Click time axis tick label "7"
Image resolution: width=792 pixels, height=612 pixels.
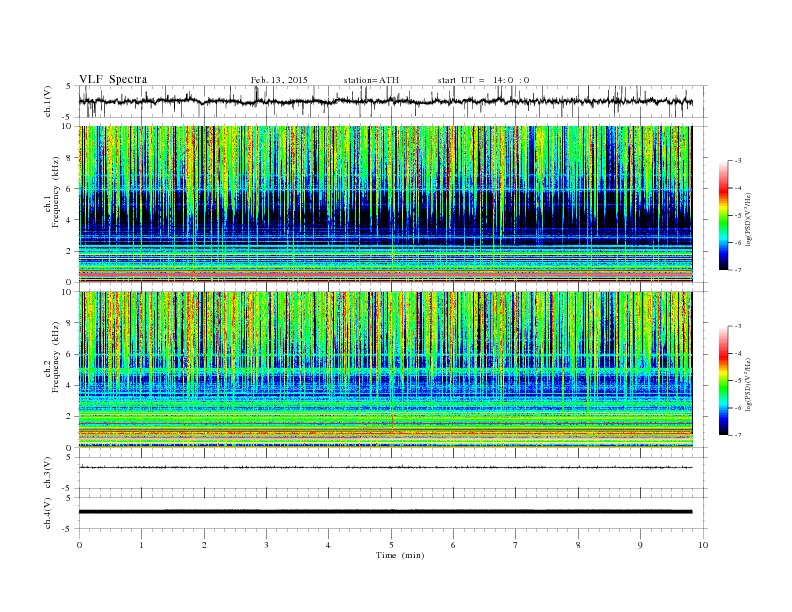(x=516, y=545)
